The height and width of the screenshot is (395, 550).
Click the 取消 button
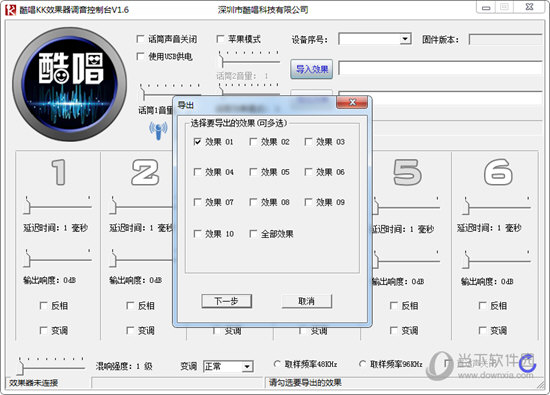click(x=307, y=301)
